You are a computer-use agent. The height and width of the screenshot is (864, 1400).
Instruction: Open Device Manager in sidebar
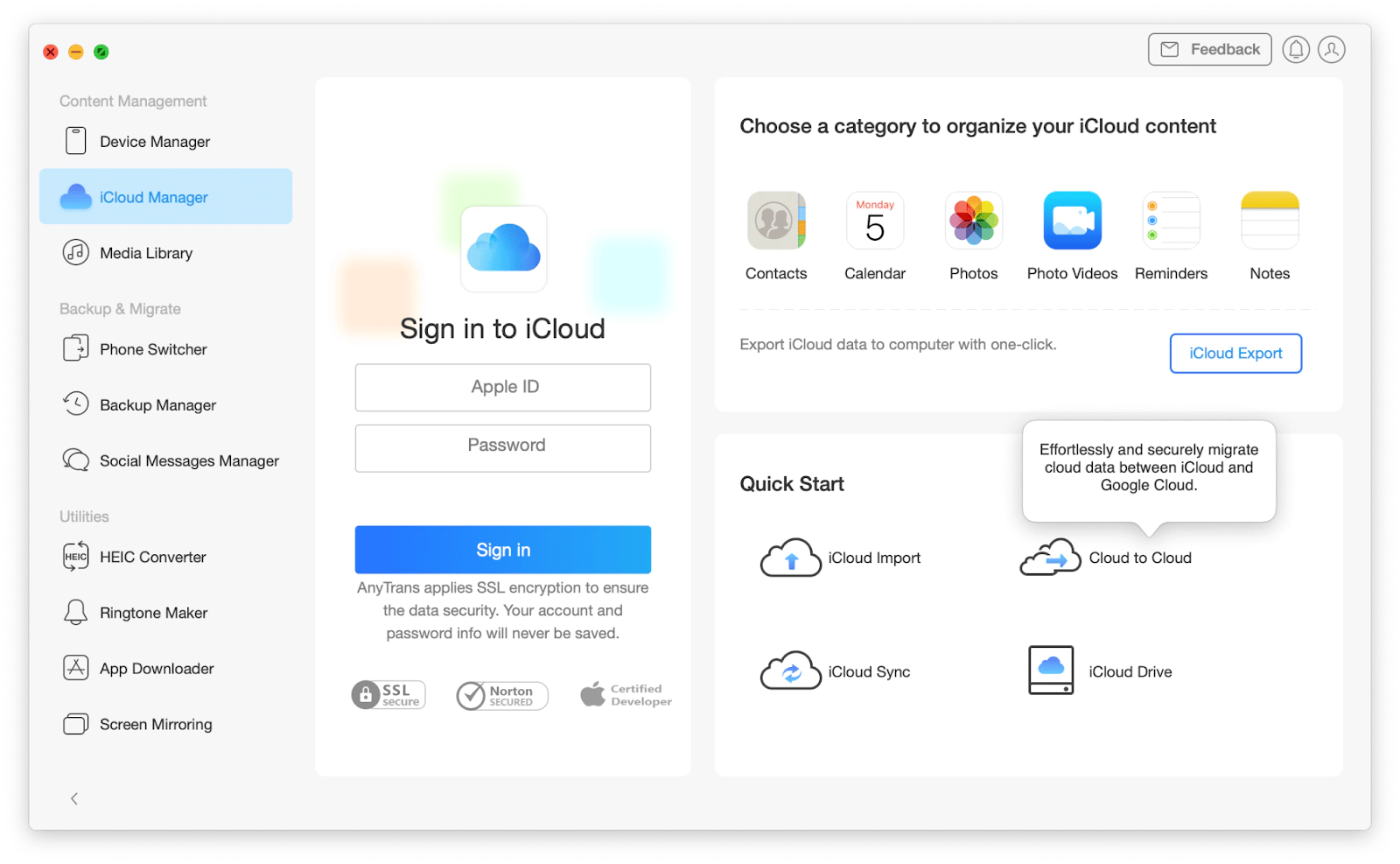click(165, 141)
